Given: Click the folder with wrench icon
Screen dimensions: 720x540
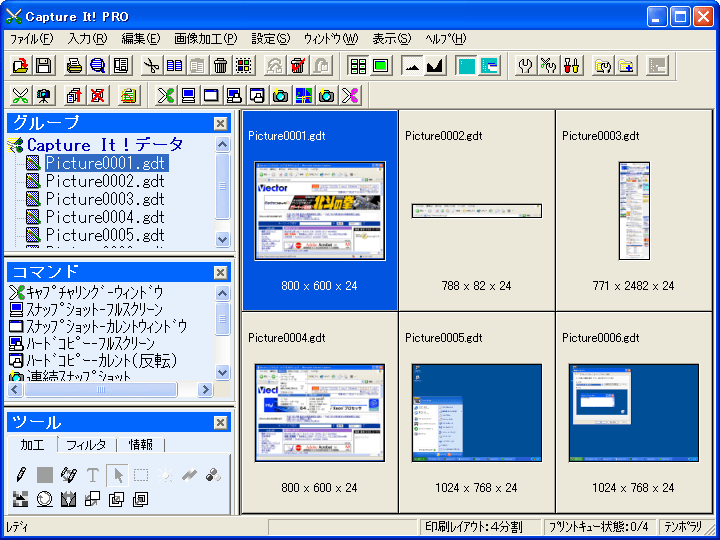Looking at the screenshot, I should tap(602, 66).
